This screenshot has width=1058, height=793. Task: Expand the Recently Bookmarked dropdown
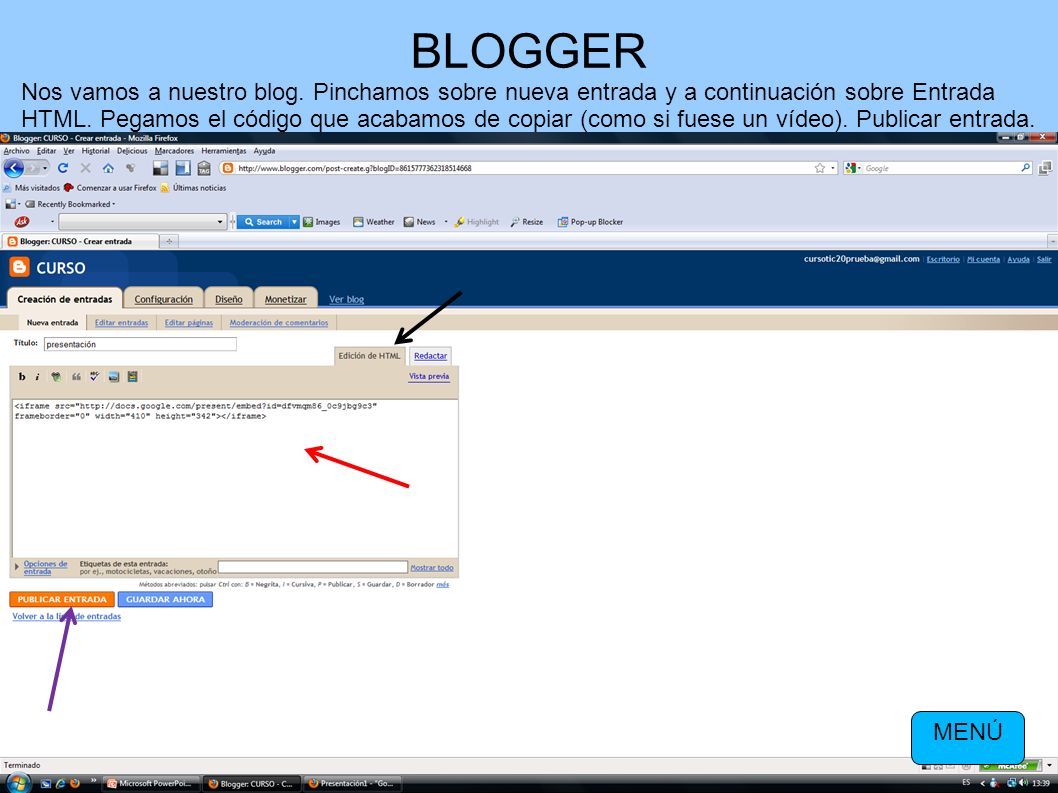[70, 204]
